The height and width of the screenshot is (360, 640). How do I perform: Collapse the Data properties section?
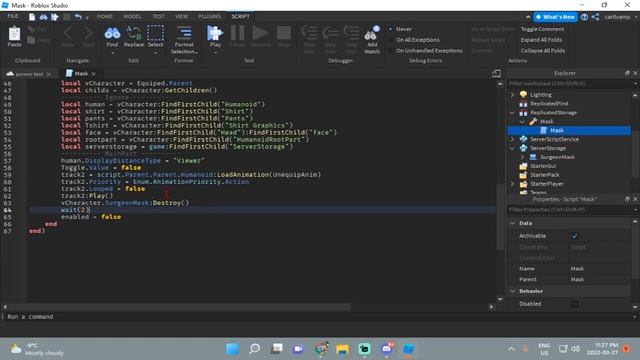513,223
